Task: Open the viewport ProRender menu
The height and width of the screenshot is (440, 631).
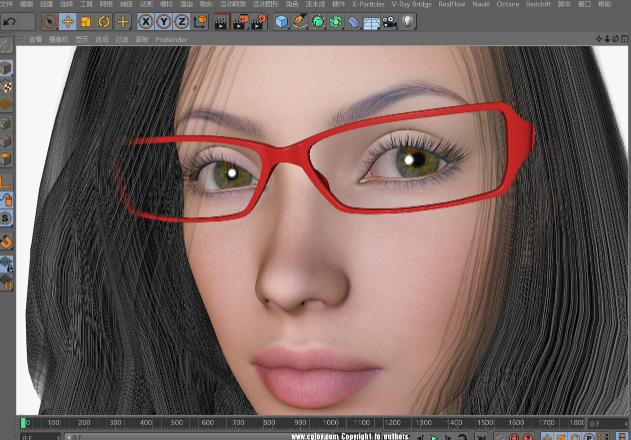Action: point(171,39)
